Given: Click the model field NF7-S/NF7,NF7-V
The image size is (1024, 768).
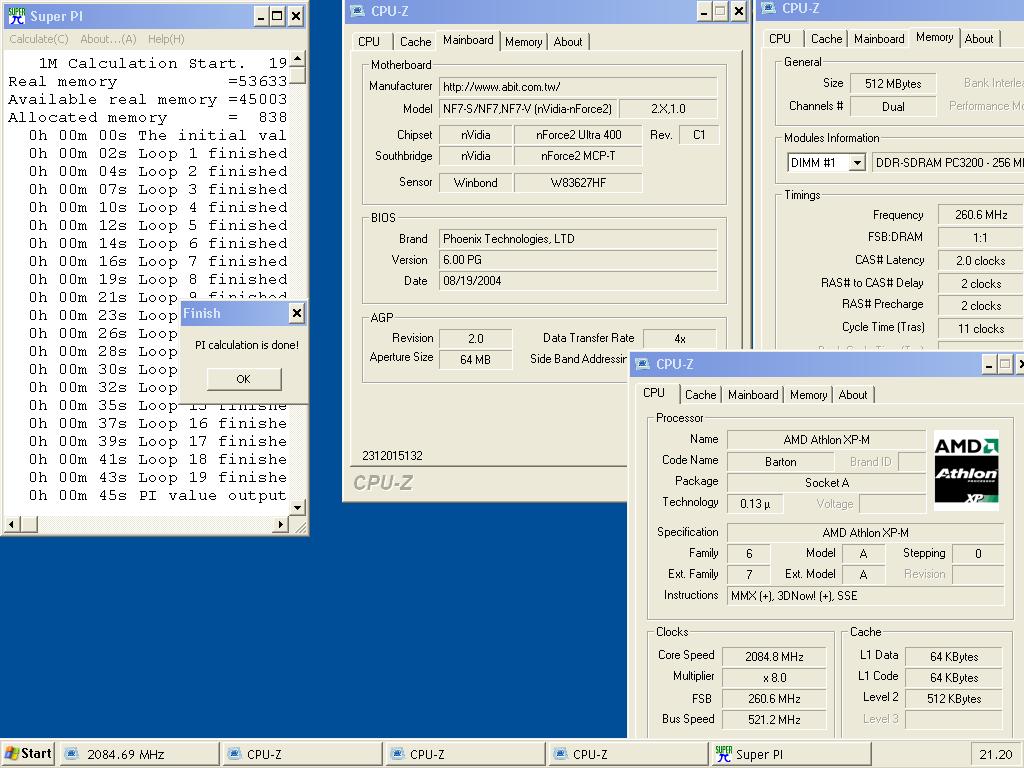Looking at the screenshot, I should coord(528,109).
